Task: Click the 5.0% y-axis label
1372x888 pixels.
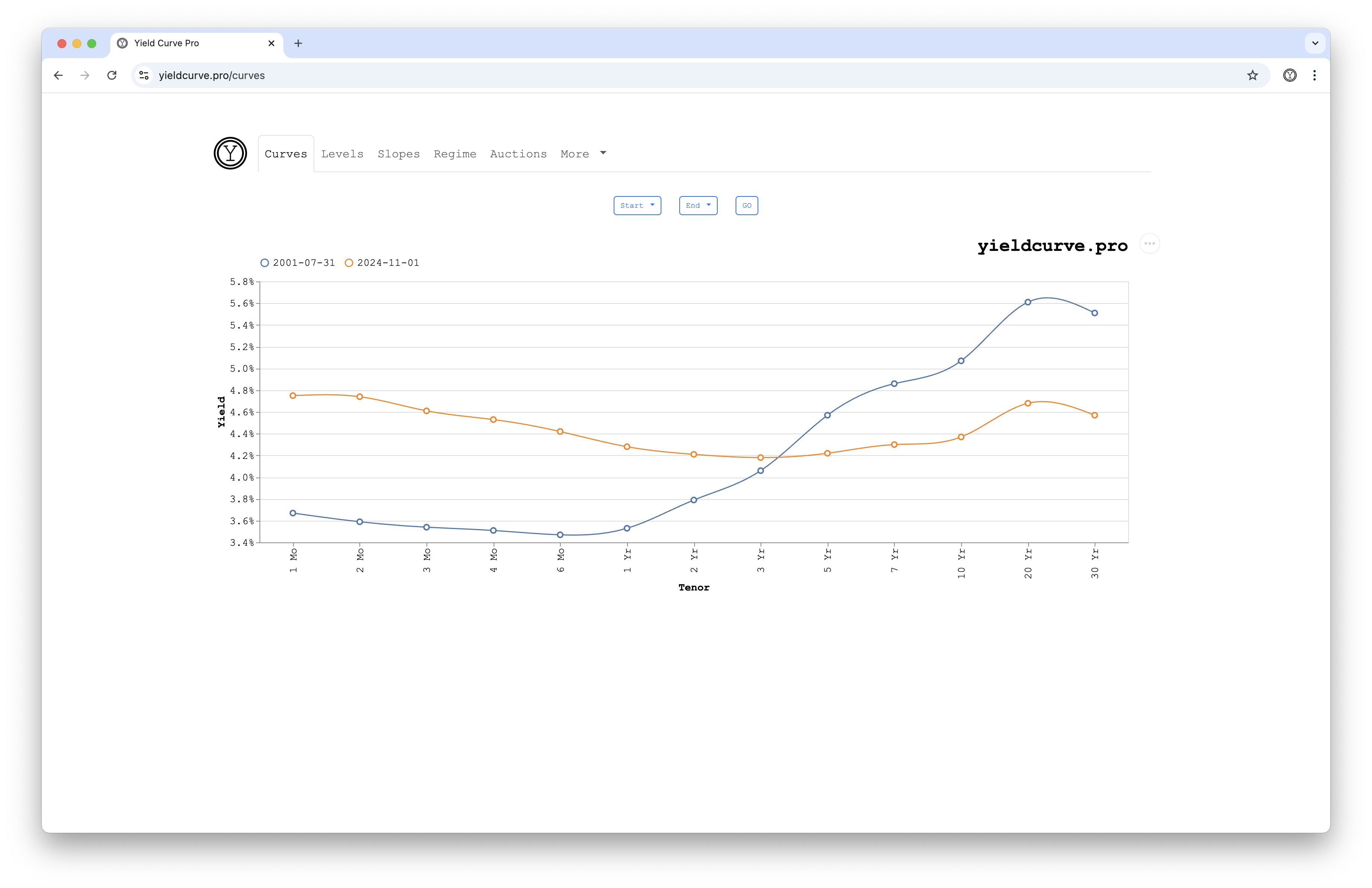Action: [x=242, y=369]
